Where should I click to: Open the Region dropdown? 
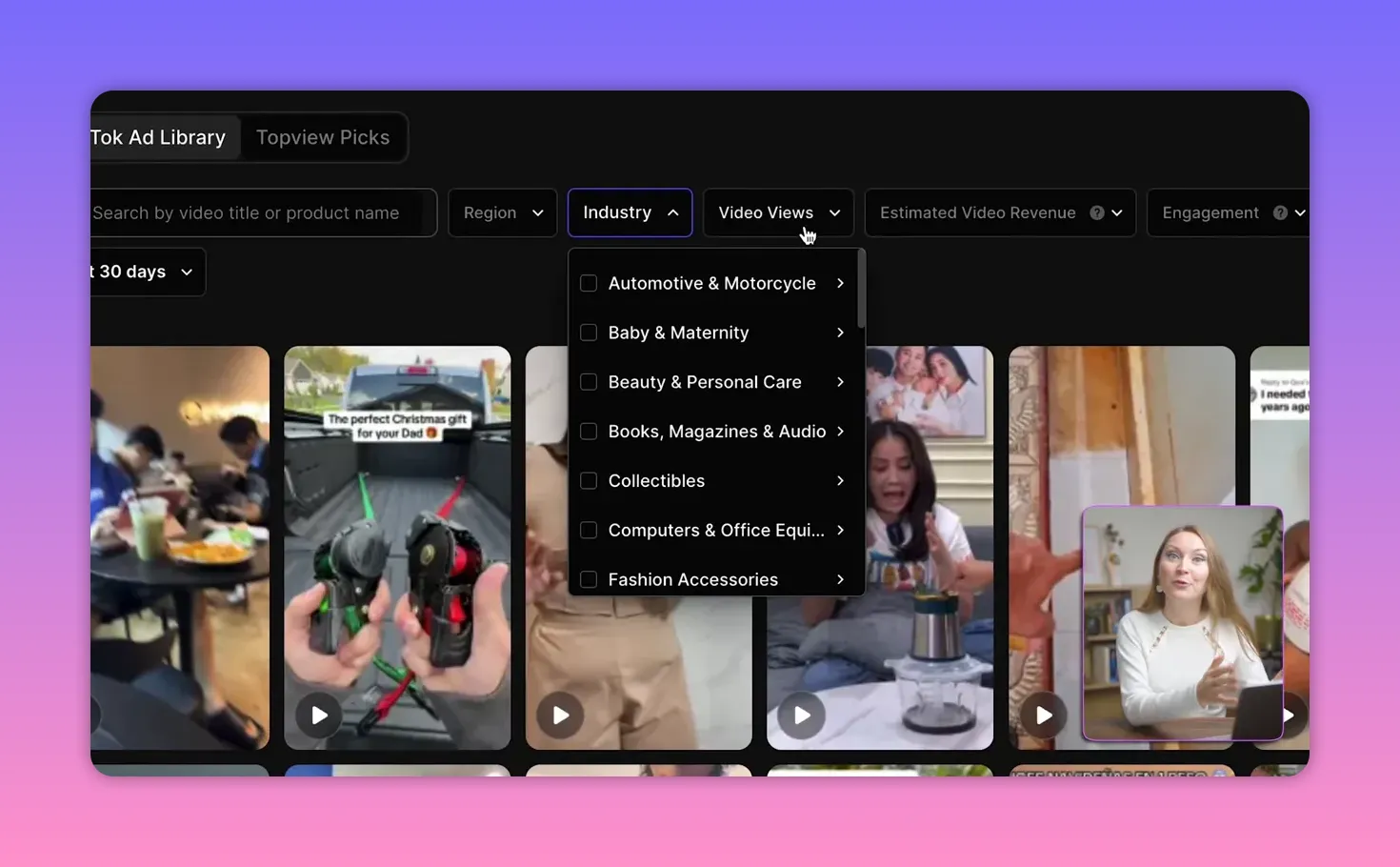pos(502,212)
